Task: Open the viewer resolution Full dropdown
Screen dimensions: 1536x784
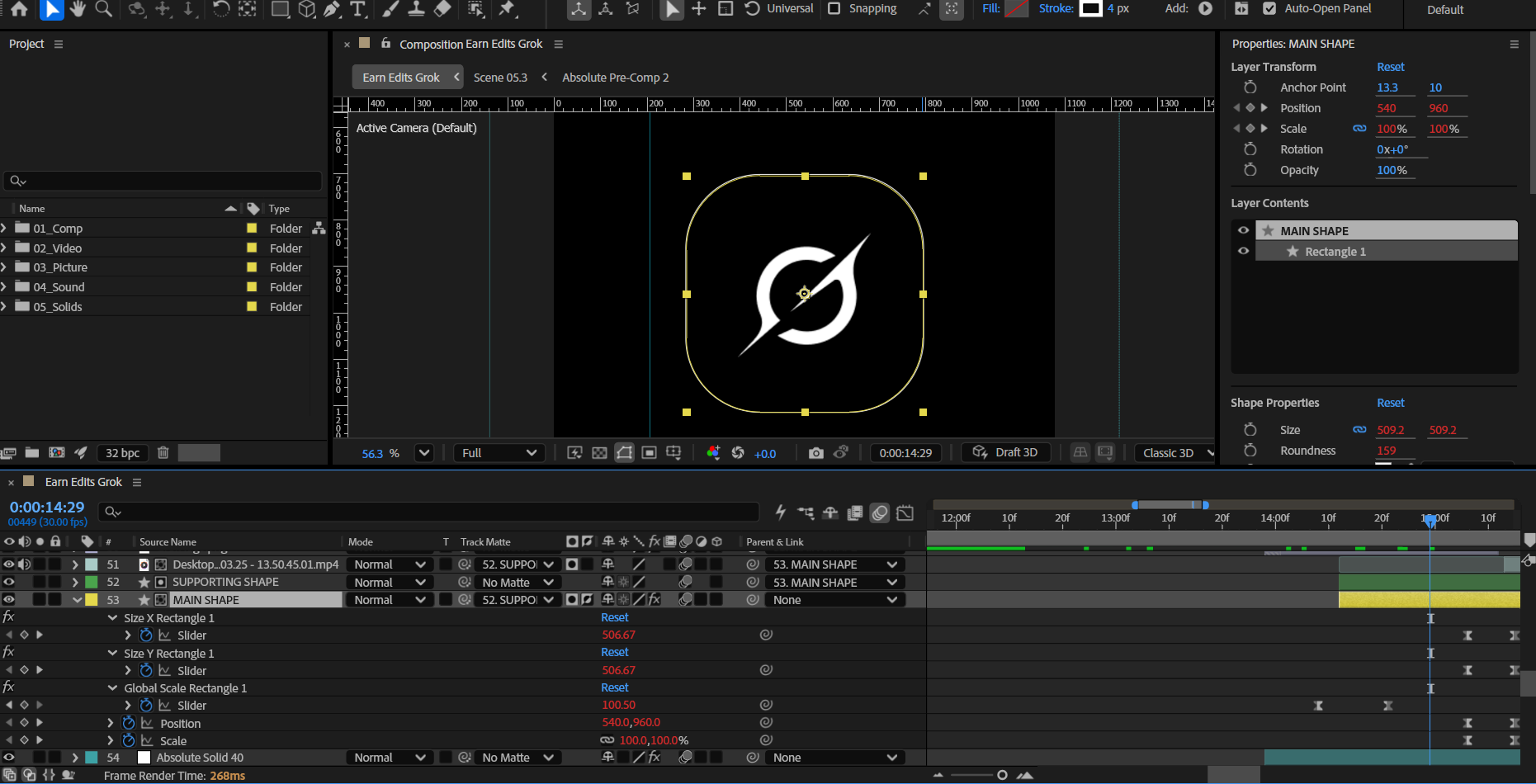Action: point(499,452)
